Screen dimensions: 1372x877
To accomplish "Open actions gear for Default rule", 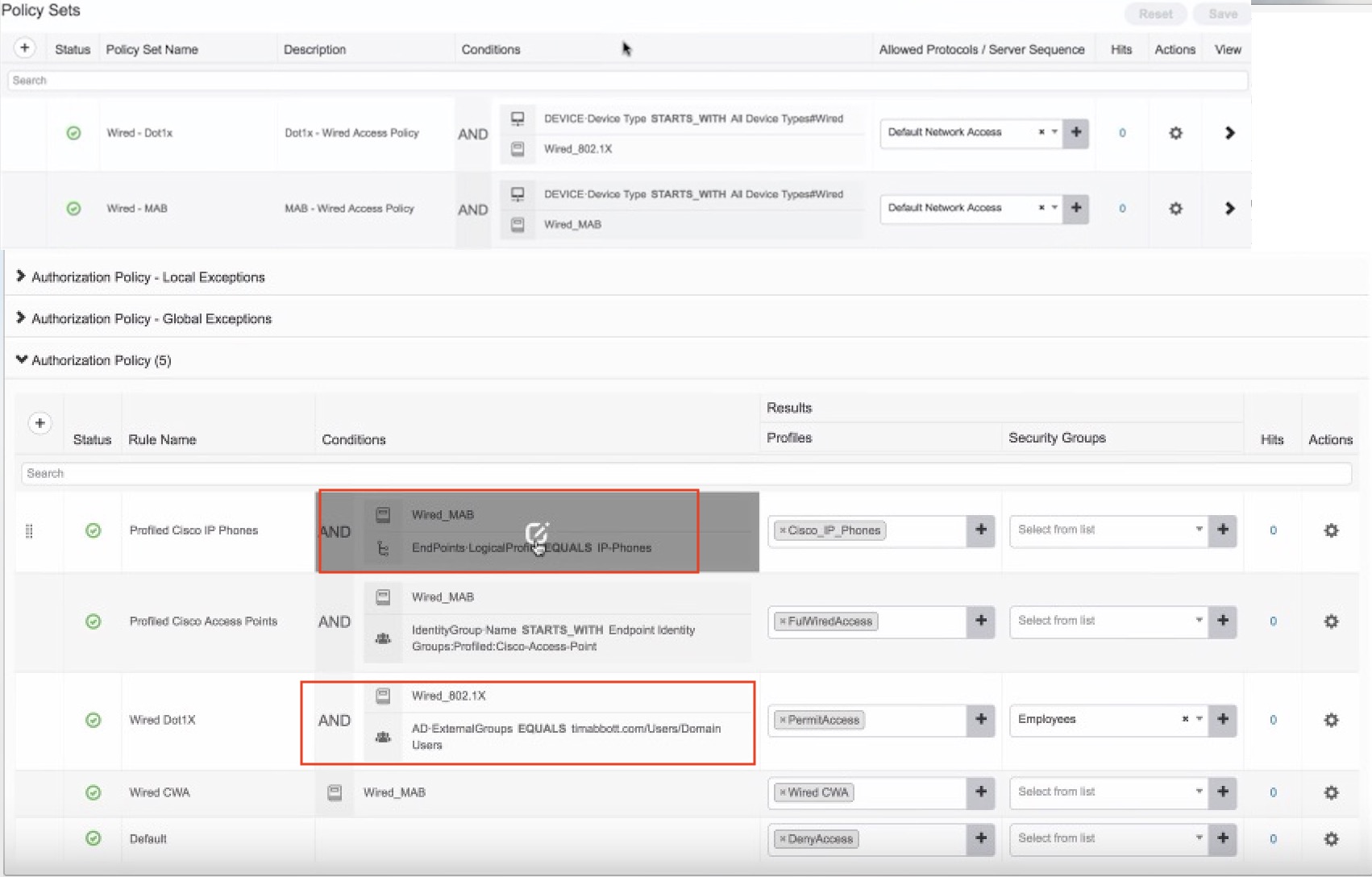I will pyautogui.click(x=1331, y=839).
